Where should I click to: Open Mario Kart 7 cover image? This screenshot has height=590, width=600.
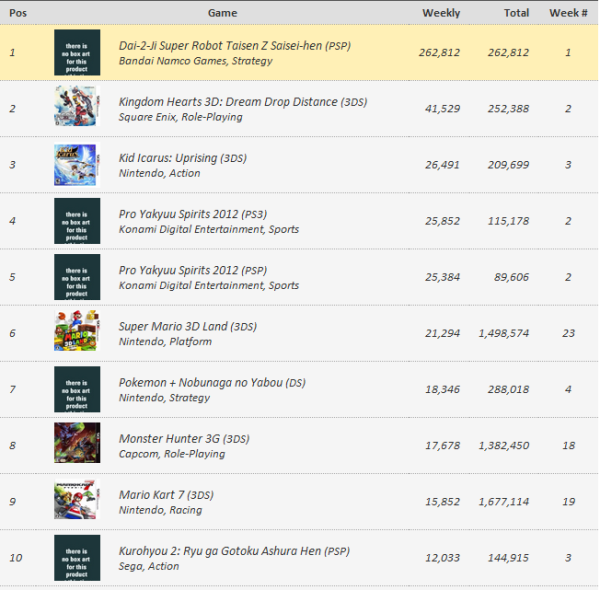point(77,501)
